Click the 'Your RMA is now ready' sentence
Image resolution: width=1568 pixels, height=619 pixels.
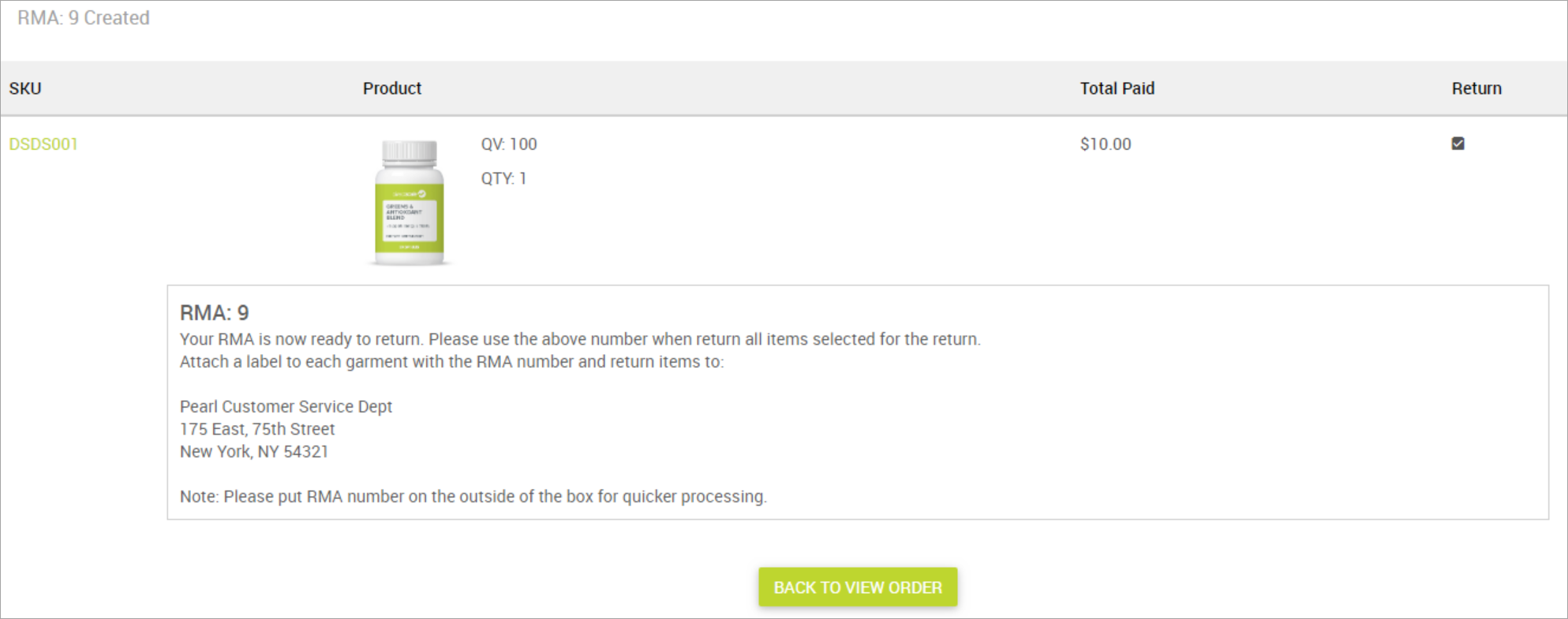point(580,339)
